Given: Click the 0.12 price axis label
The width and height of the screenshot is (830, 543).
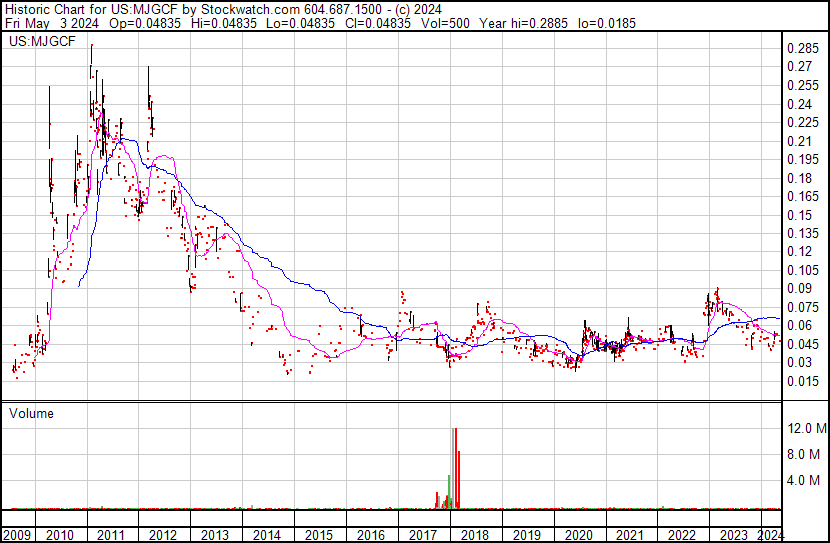Looking at the screenshot, I should click(x=799, y=251).
